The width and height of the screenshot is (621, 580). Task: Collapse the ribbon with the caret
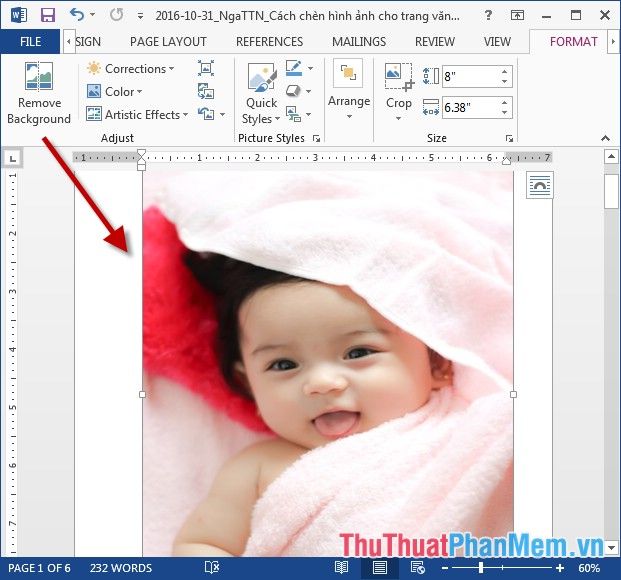[605, 138]
